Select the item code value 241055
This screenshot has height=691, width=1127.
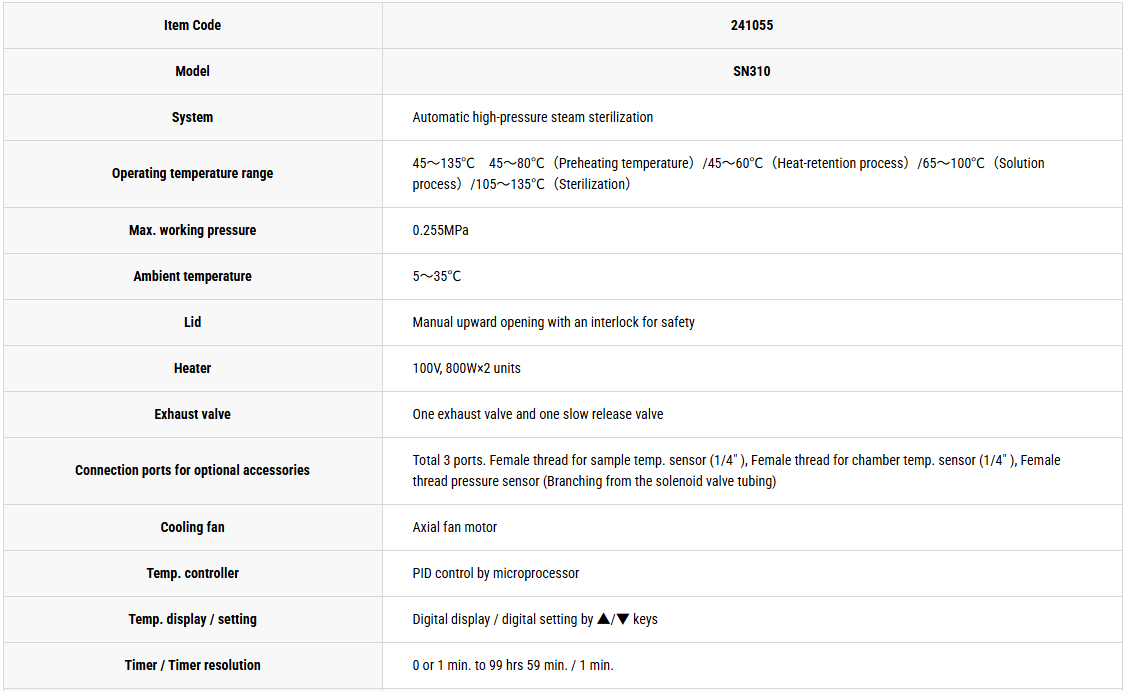[x=752, y=25]
